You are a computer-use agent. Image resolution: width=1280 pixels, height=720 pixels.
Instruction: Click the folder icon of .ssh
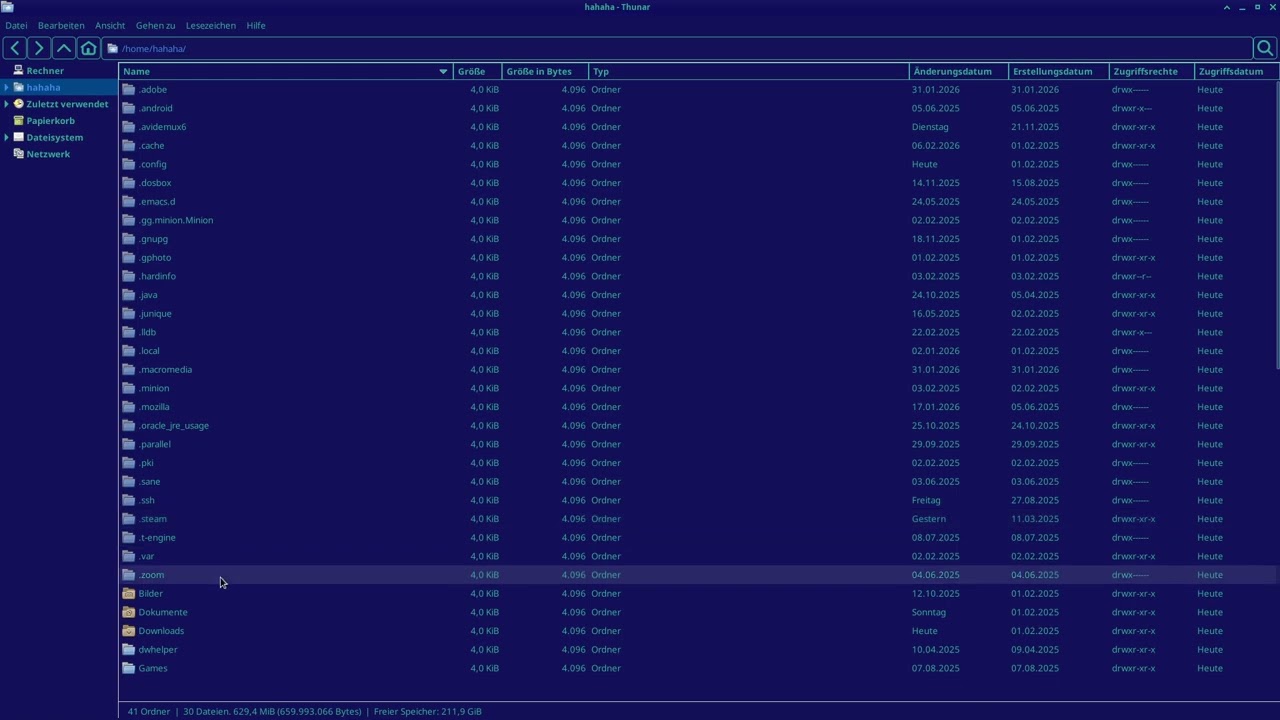128,500
